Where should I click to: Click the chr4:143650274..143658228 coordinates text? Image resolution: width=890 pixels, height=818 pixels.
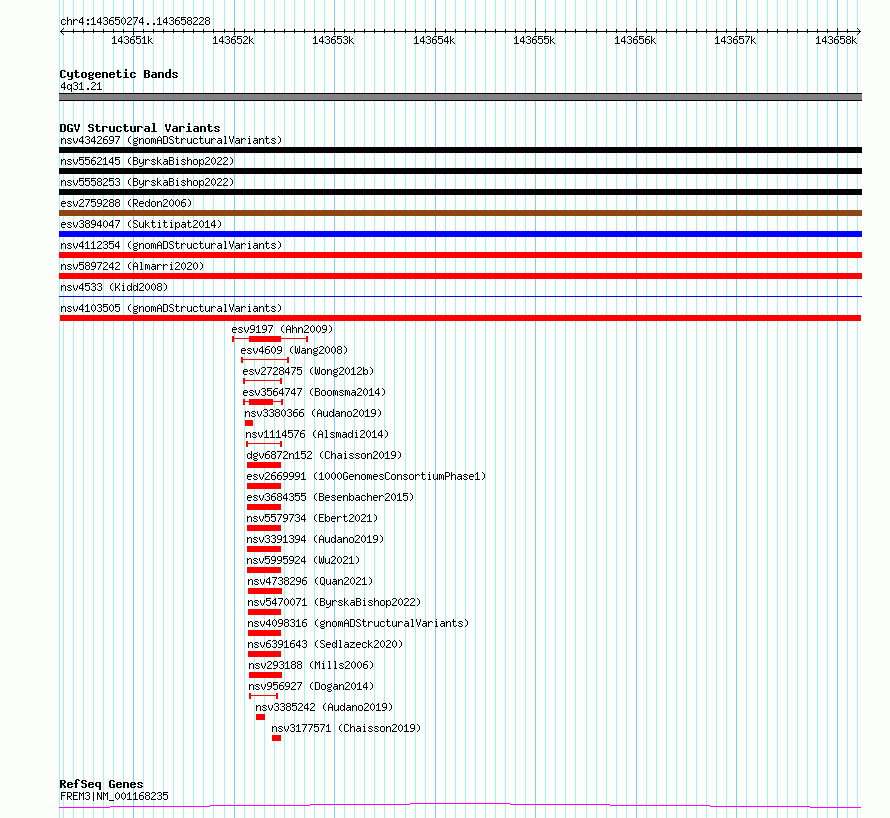point(135,21)
